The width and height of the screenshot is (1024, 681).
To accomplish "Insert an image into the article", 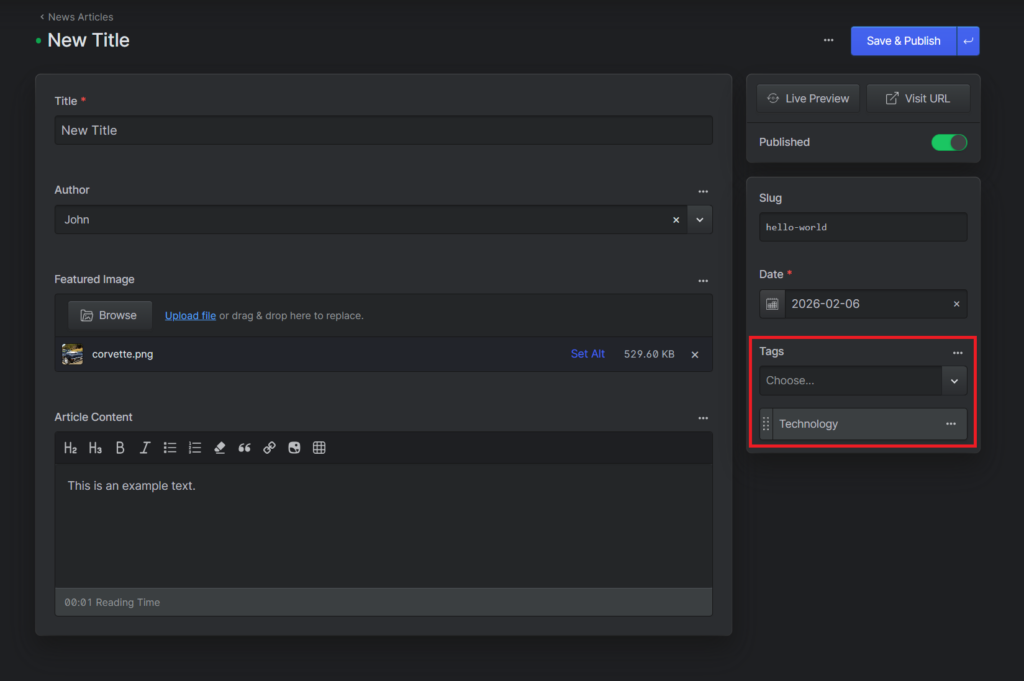I will (294, 448).
